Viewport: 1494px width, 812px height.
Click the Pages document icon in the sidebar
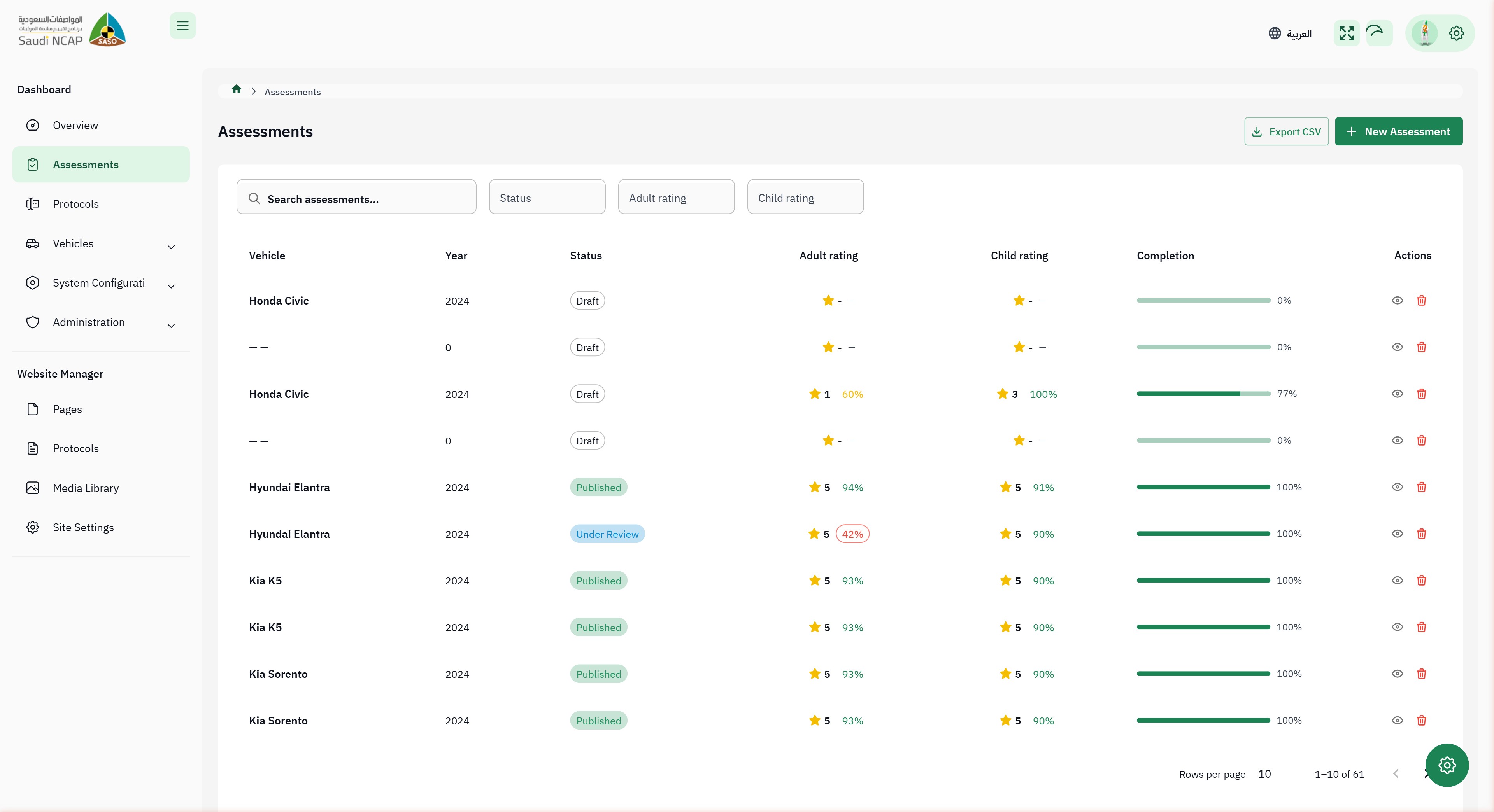tap(32, 409)
